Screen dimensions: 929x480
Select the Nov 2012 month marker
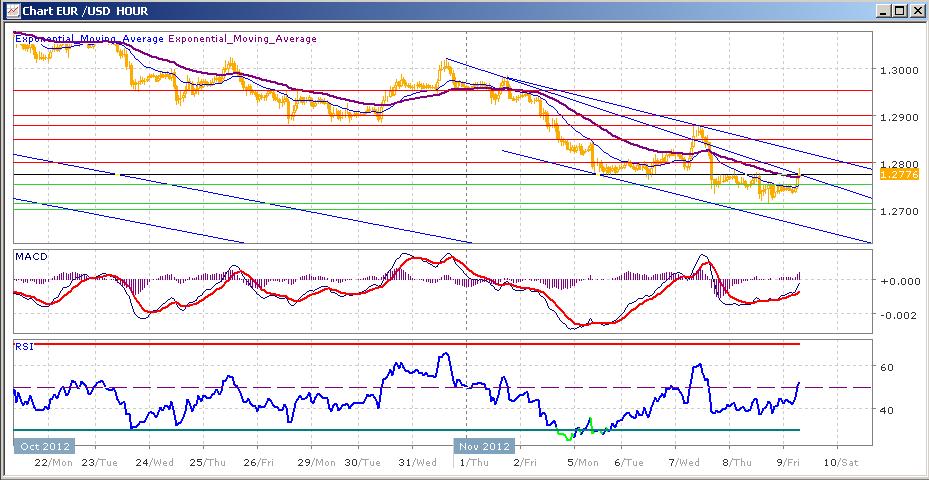coord(485,446)
